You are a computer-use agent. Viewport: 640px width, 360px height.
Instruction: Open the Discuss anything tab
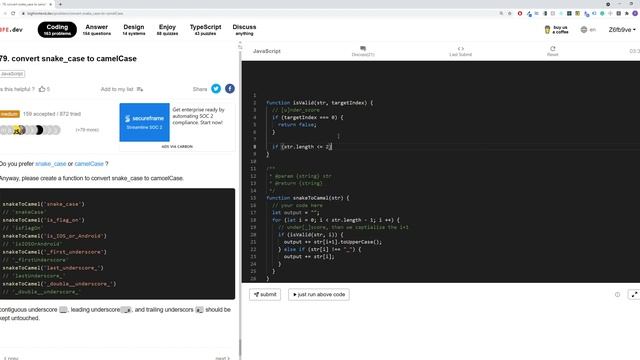(244, 30)
